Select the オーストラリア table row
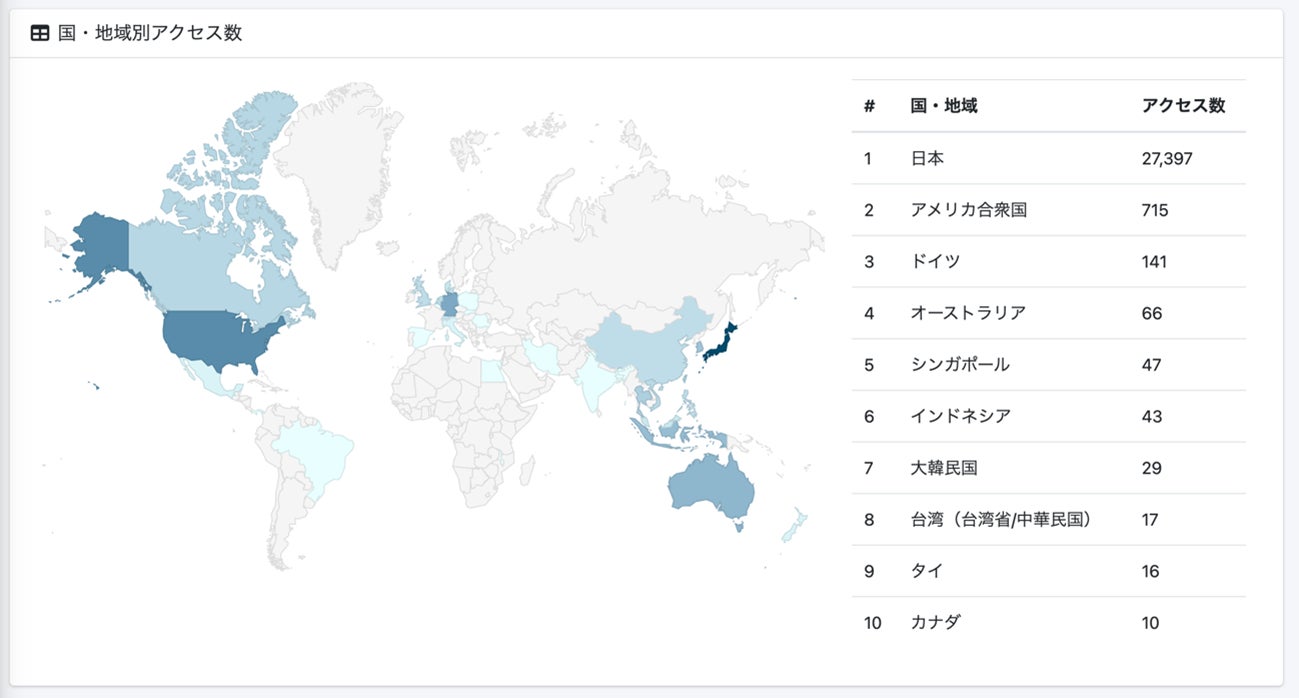This screenshot has width=1299, height=698. (1048, 313)
